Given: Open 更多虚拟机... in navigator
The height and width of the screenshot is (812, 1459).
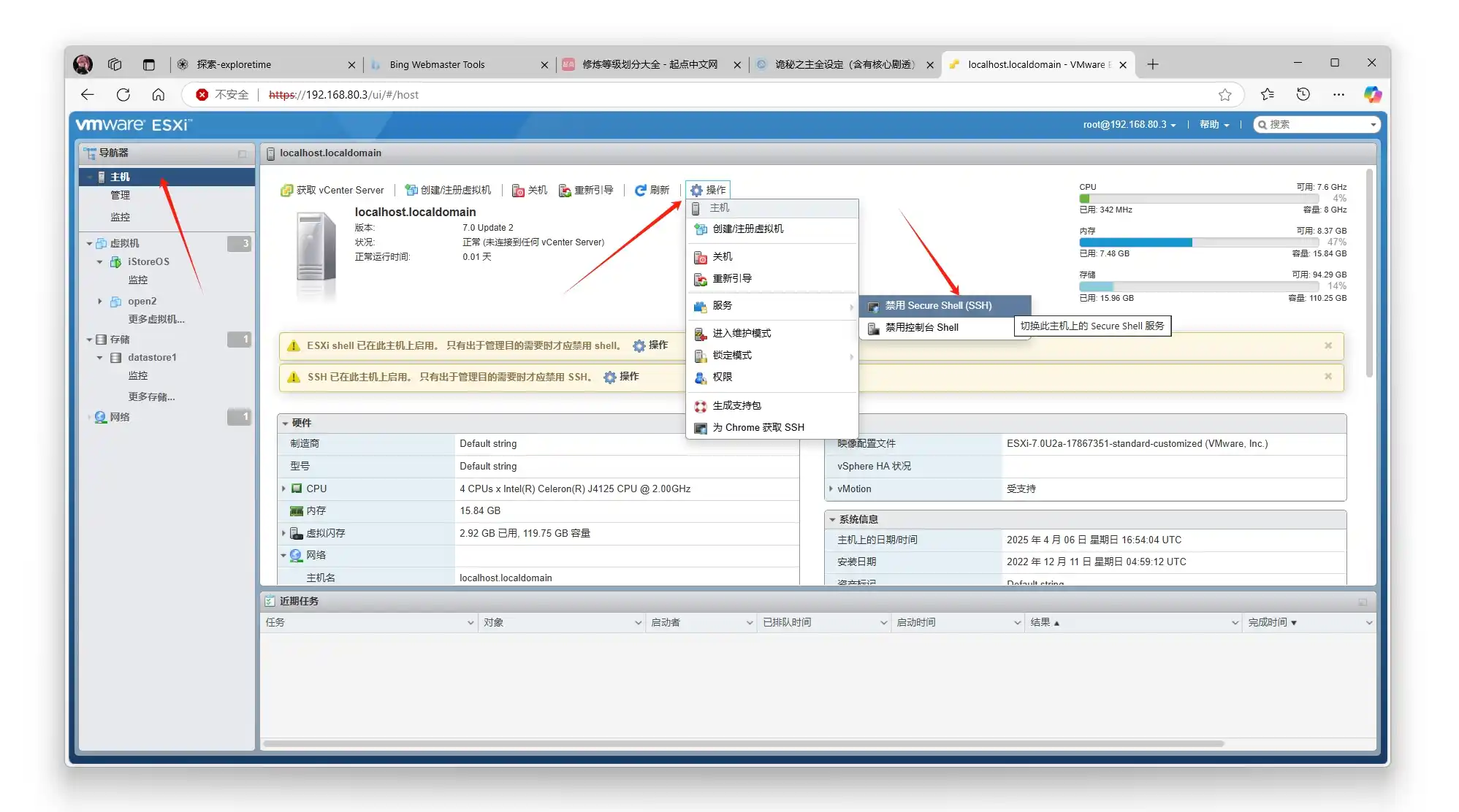Looking at the screenshot, I should pos(156,319).
